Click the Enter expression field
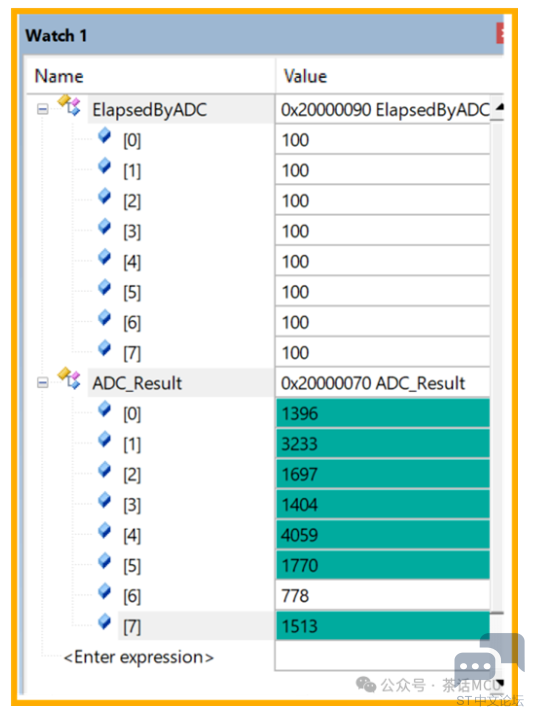533x716 pixels. coord(138,657)
